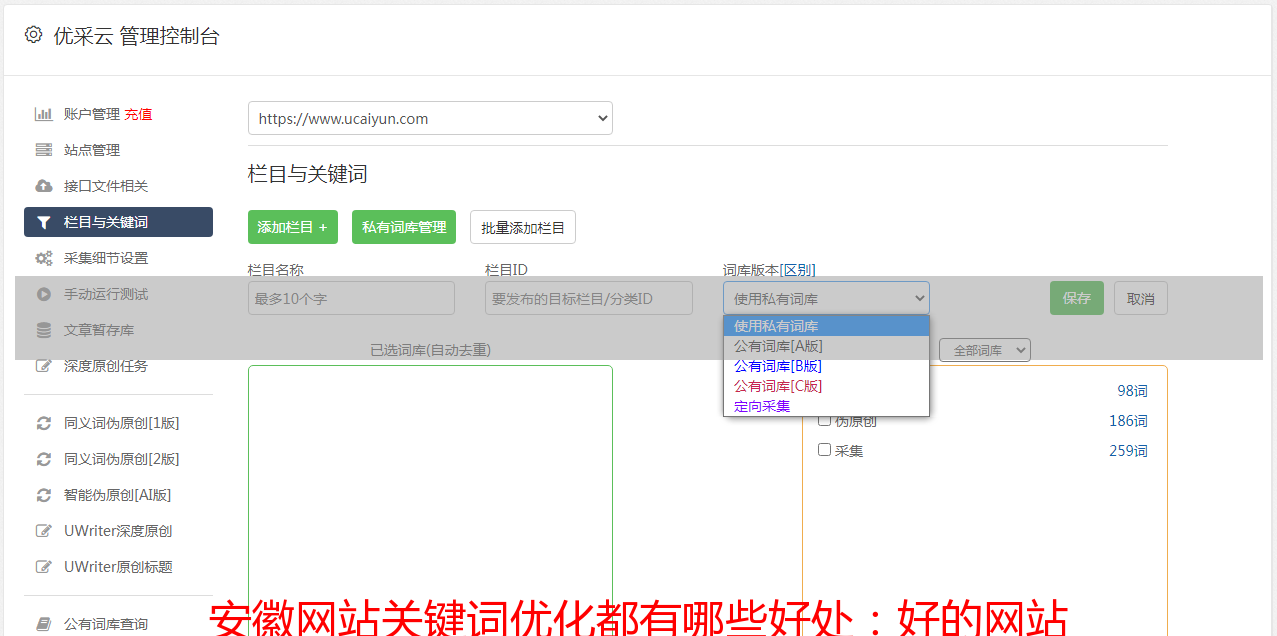
Task: Click the refresh icon beside 同义词伪原创[1版]
Action: 44,423
